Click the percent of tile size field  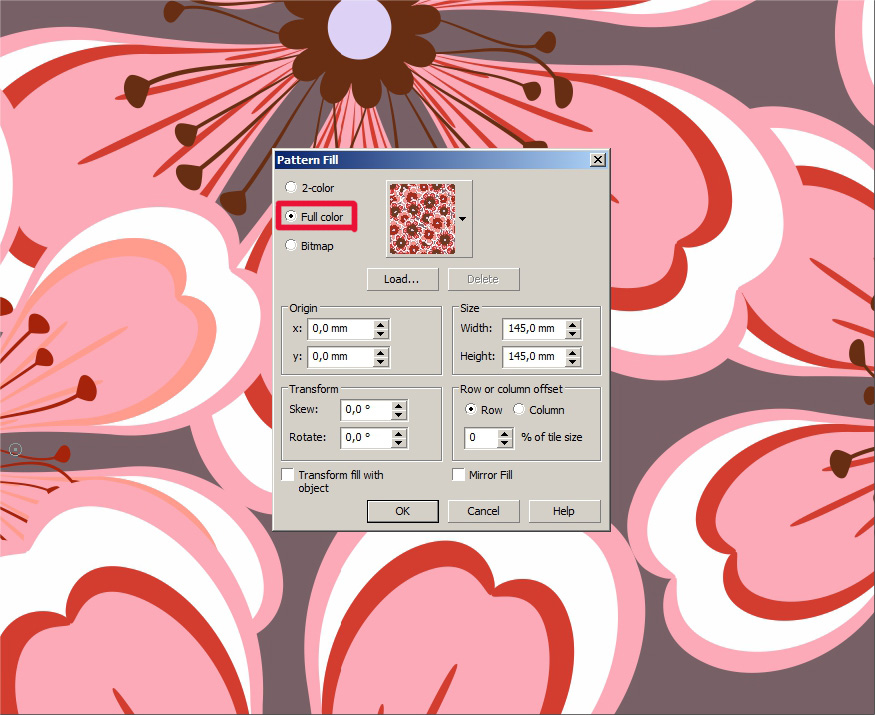(x=480, y=438)
